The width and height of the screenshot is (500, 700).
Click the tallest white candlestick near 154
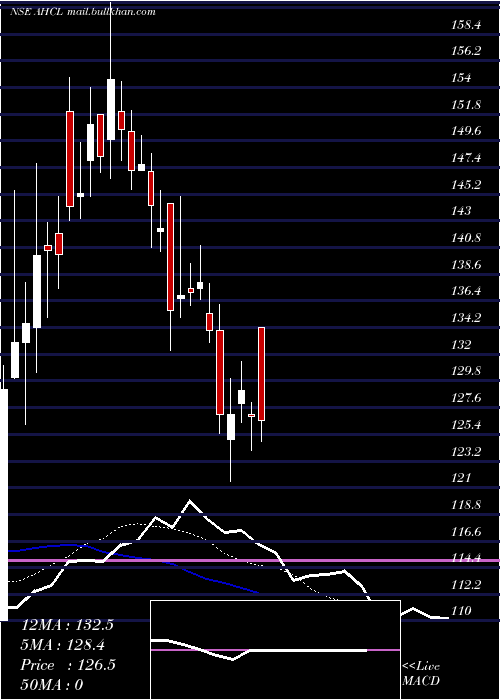110,109
